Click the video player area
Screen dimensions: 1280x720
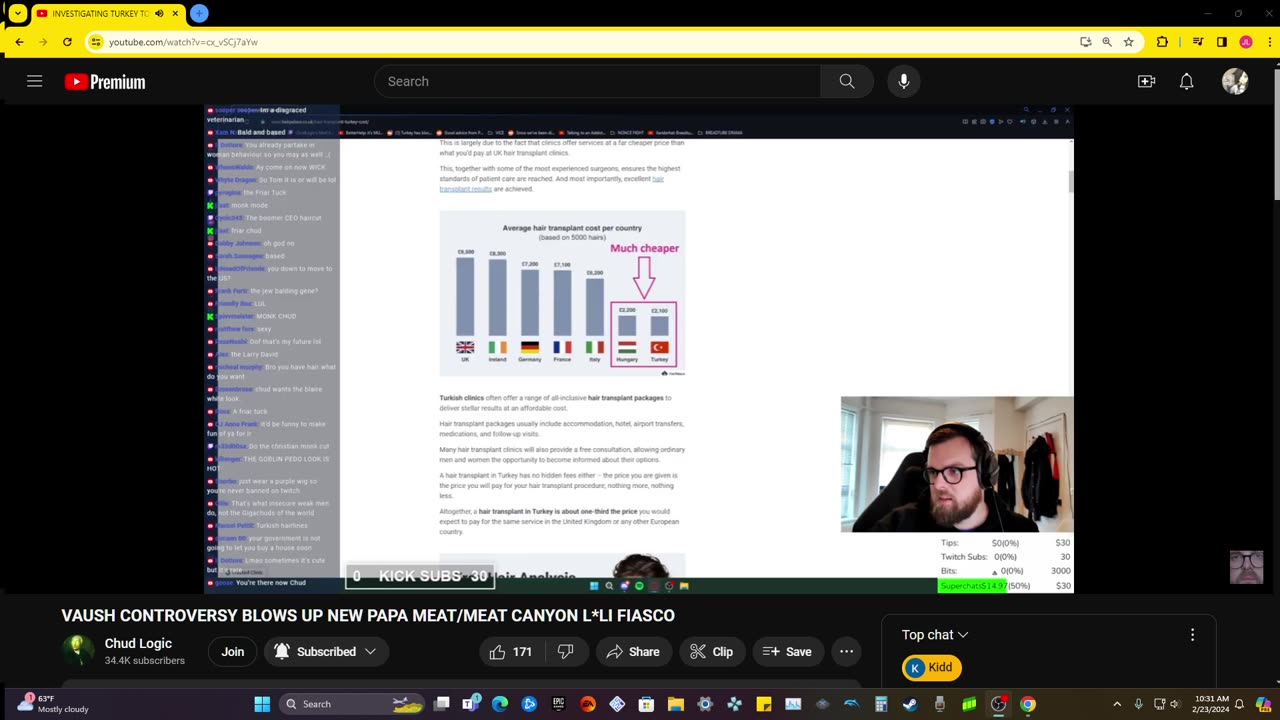639,349
